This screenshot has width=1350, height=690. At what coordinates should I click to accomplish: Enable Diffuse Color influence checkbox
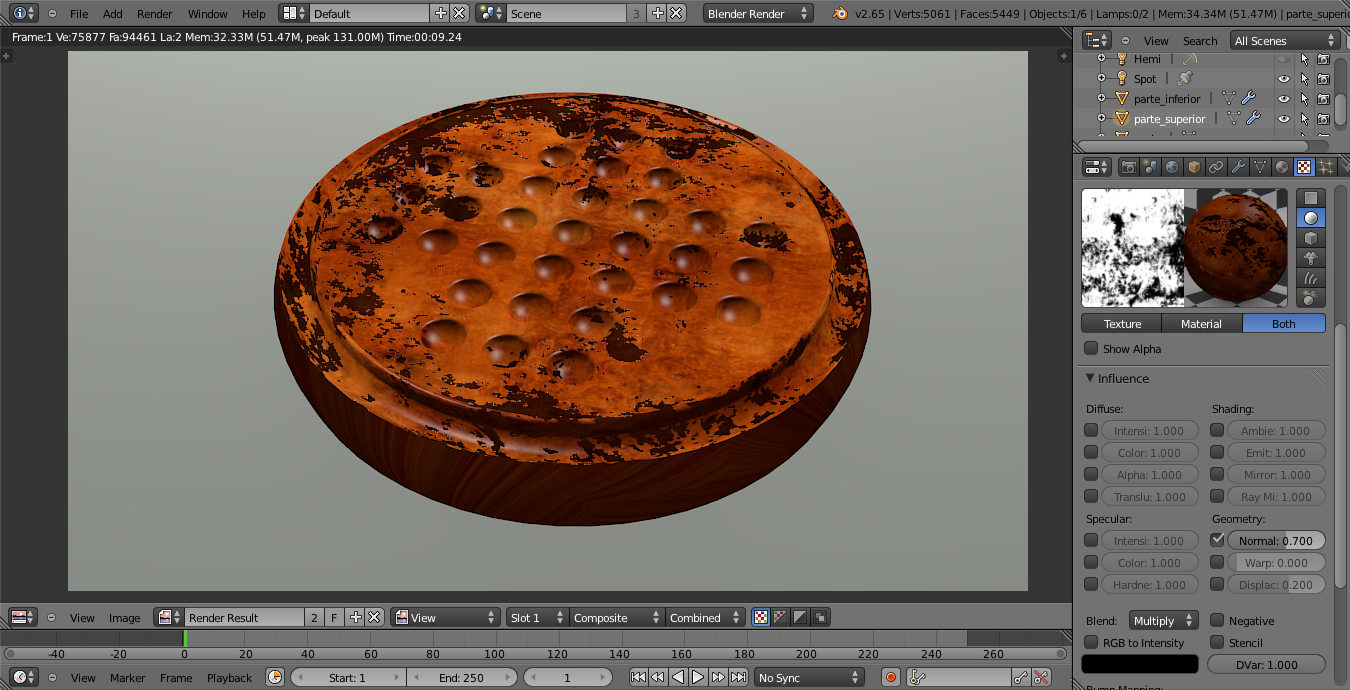[1091, 453]
